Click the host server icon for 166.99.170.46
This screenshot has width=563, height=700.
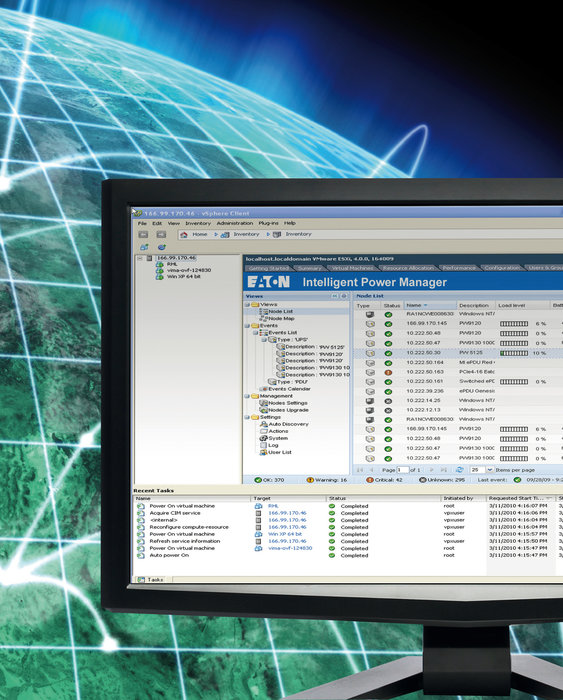pos(150,258)
